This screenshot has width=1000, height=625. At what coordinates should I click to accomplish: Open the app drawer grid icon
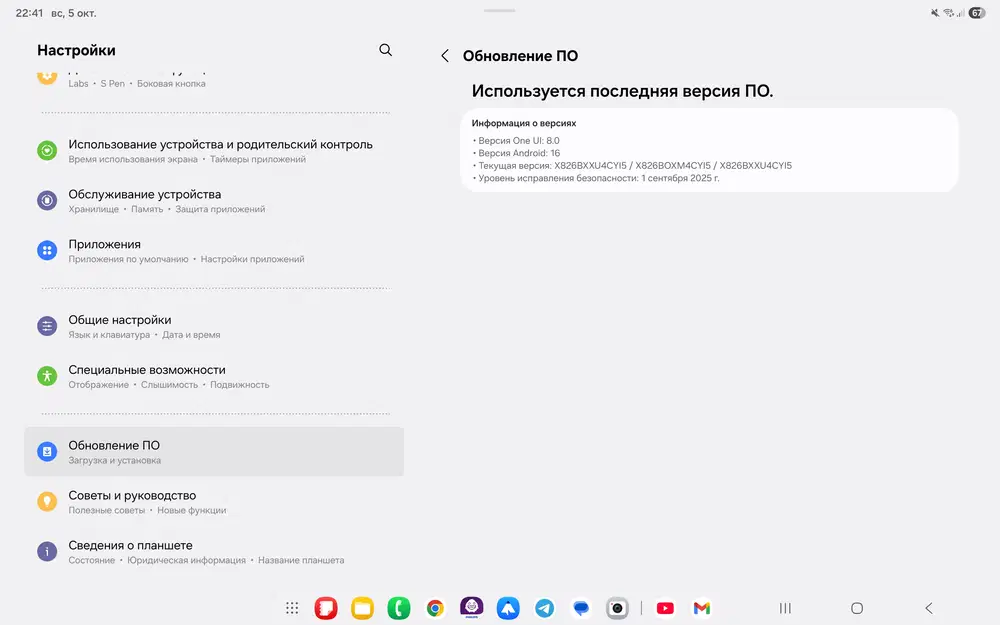[x=292, y=608]
